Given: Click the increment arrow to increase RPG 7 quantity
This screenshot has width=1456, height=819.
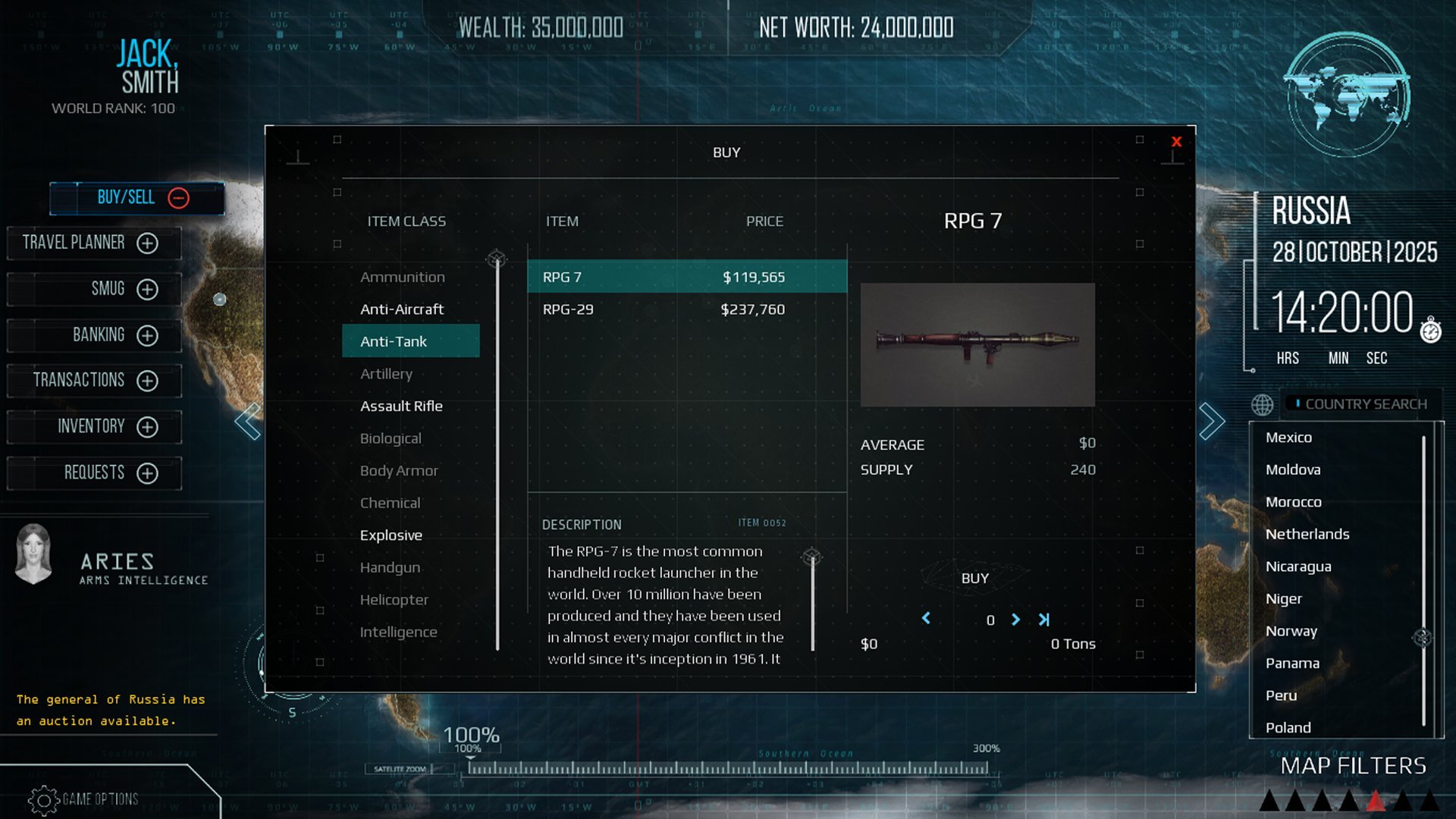Looking at the screenshot, I should coord(1016,619).
